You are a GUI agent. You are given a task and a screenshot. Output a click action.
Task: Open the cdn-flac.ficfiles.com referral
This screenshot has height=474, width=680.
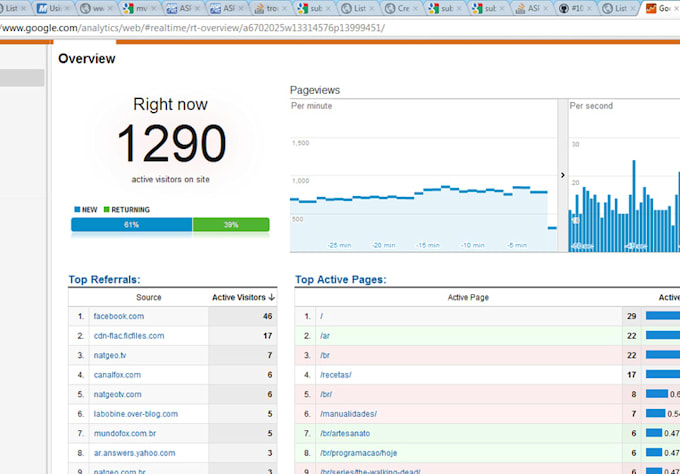129,336
